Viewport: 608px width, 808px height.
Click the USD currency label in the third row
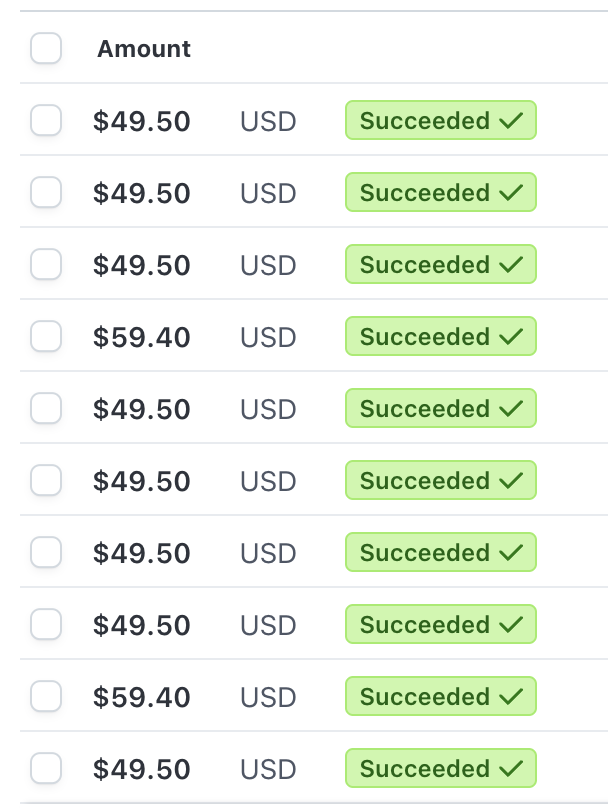tap(268, 266)
